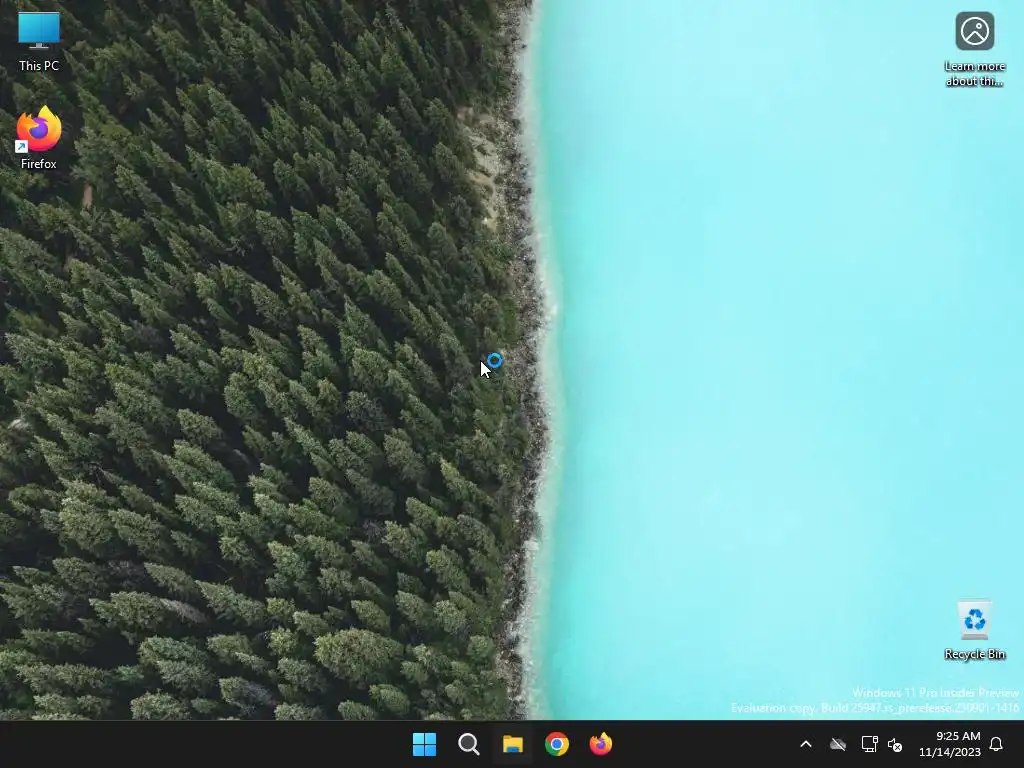This screenshot has width=1024, height=768.
Task: Launch Google Chrome from the taskbar
Action: tap(556, 744)
